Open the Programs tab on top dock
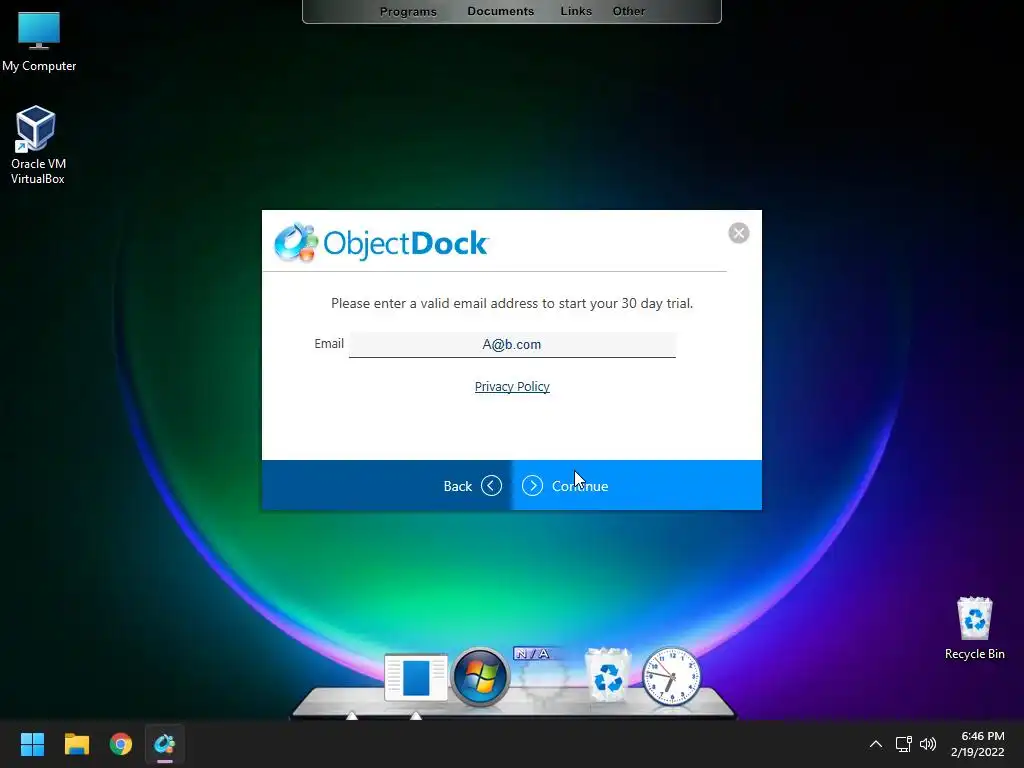Screen dimensions: 1024x768 tap(408, 11)
